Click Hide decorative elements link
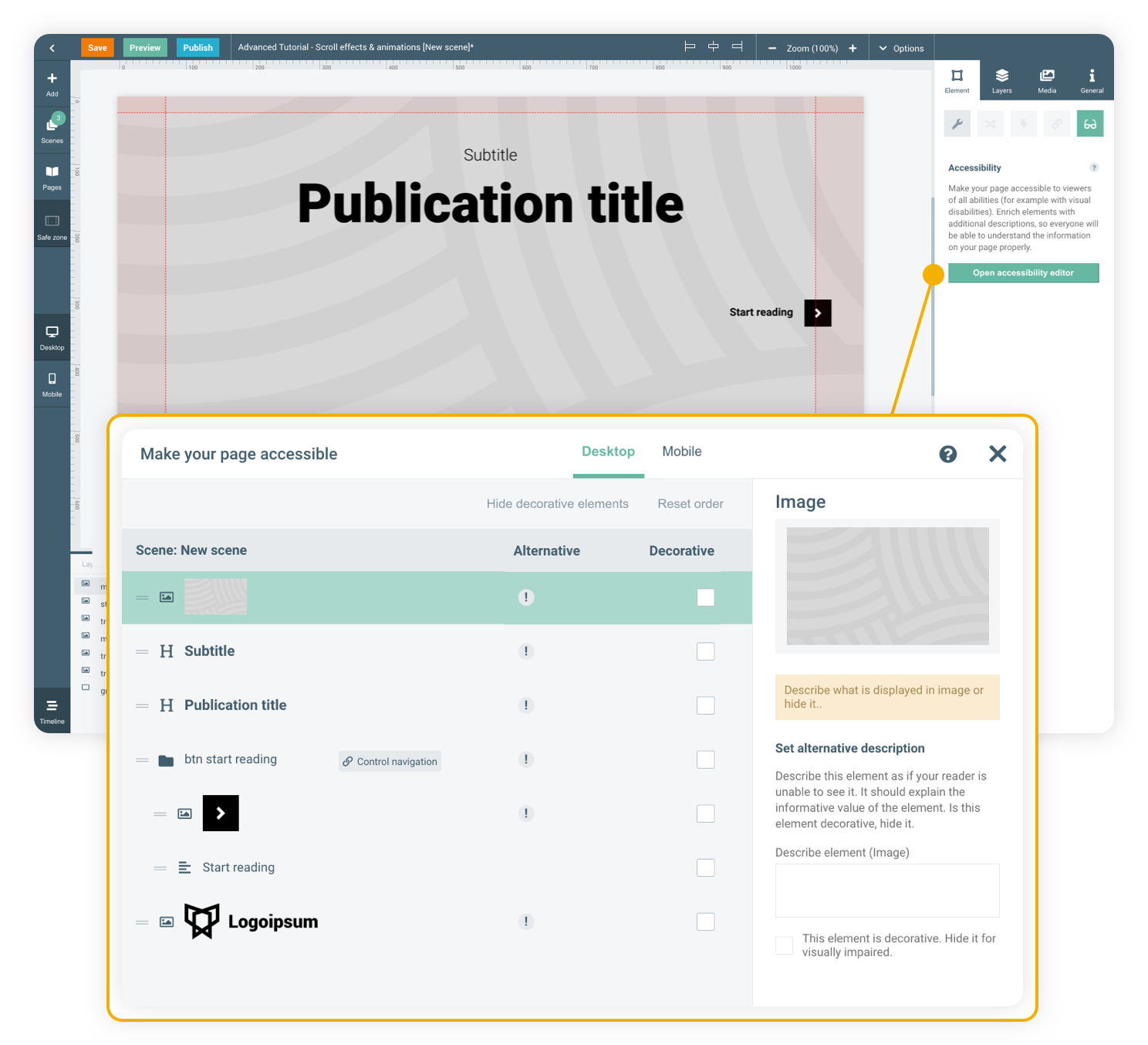The width and height of the screenshot is (1148, 1045). pyautogui.click(x=557, y=504)
